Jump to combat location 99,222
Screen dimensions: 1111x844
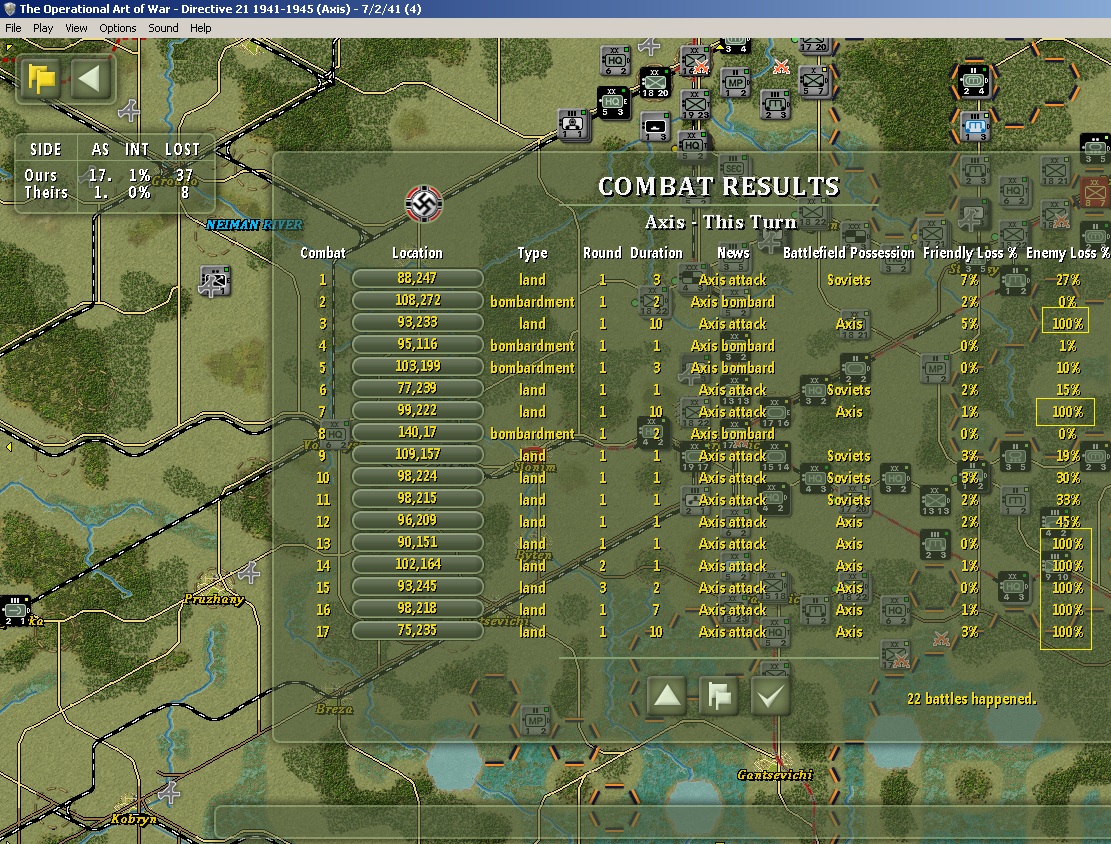(417, 410)
